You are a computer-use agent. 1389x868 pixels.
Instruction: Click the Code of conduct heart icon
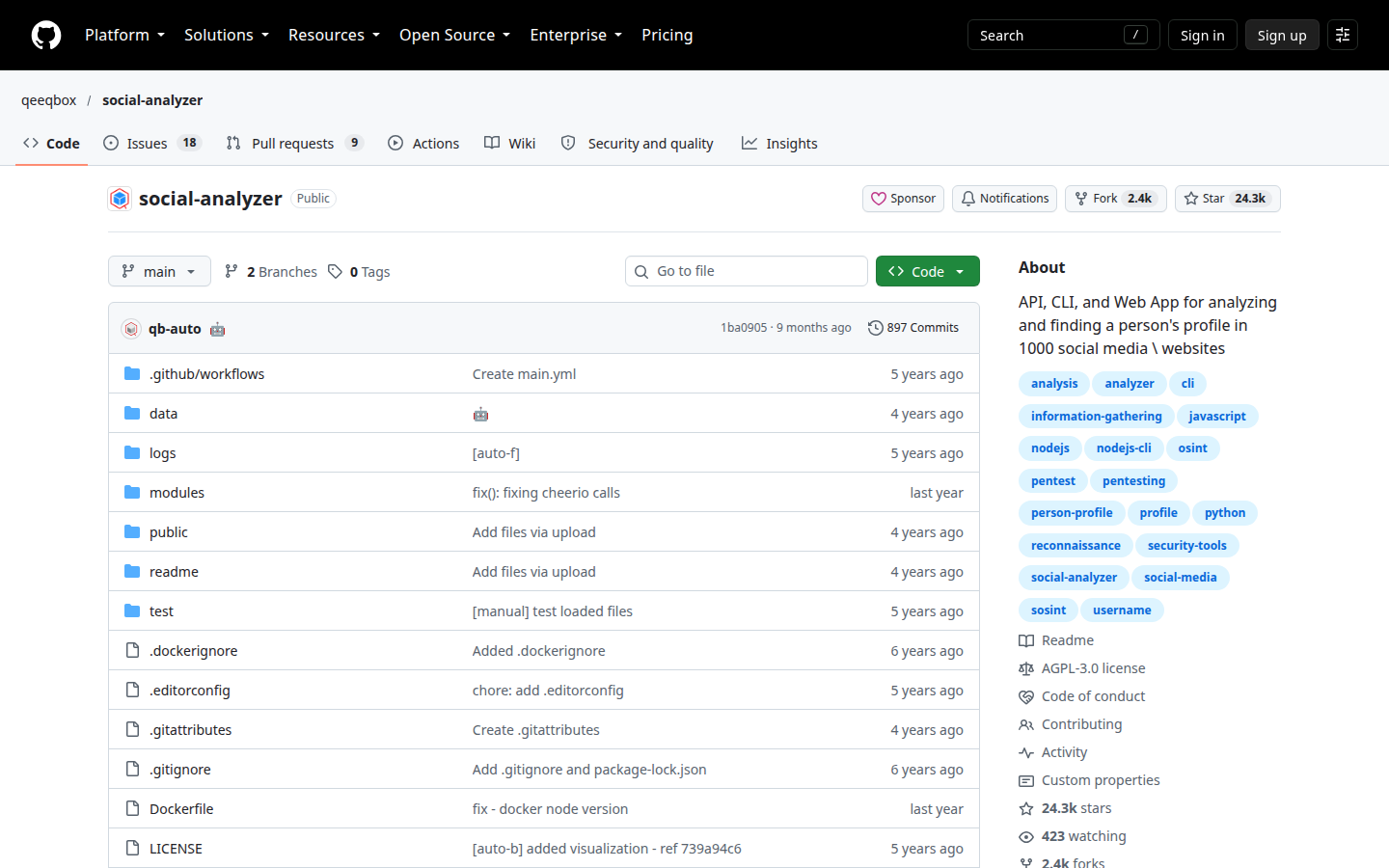[x=1026, y=696]
